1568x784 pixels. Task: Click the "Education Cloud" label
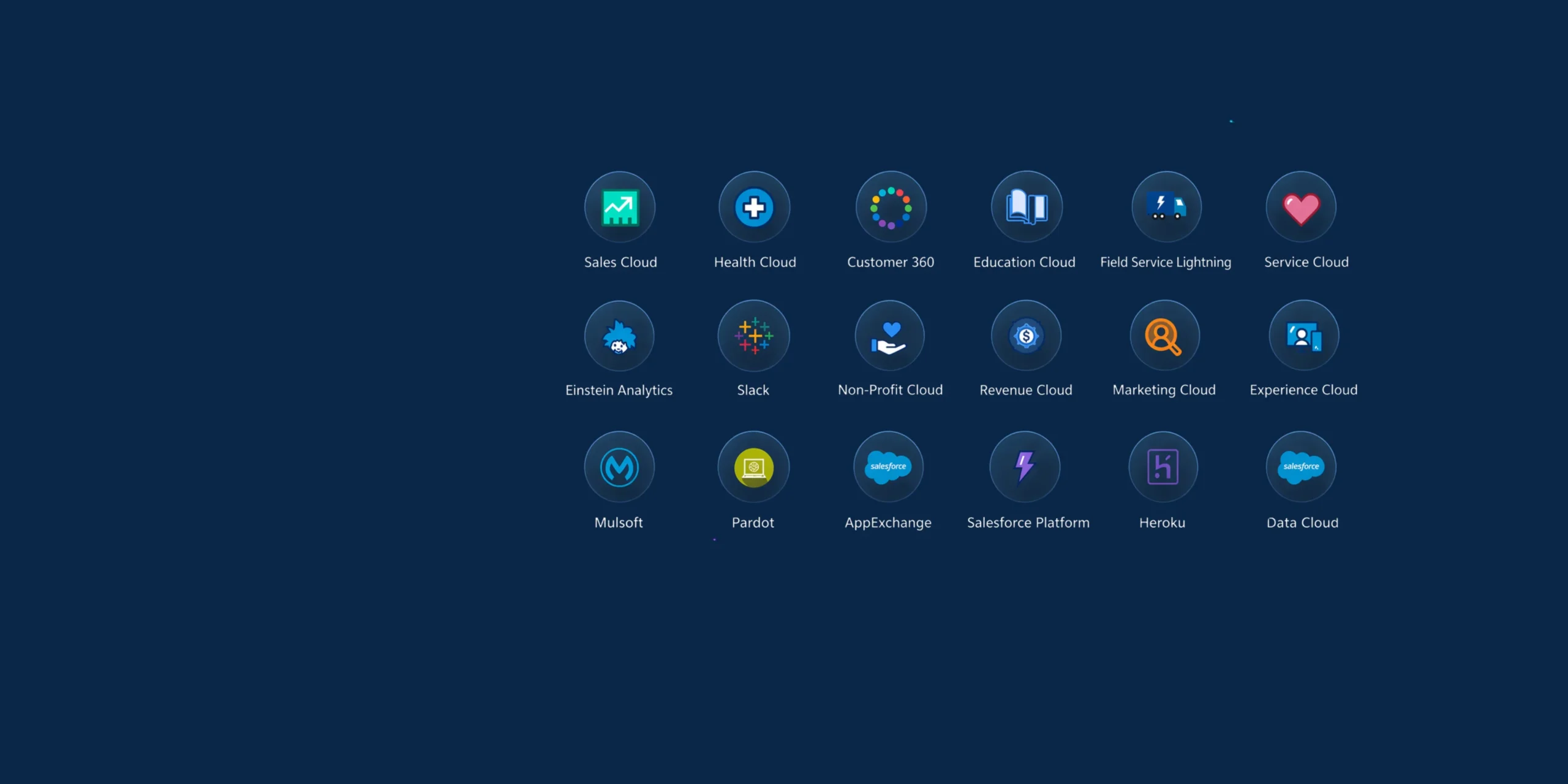[1024, 262]
